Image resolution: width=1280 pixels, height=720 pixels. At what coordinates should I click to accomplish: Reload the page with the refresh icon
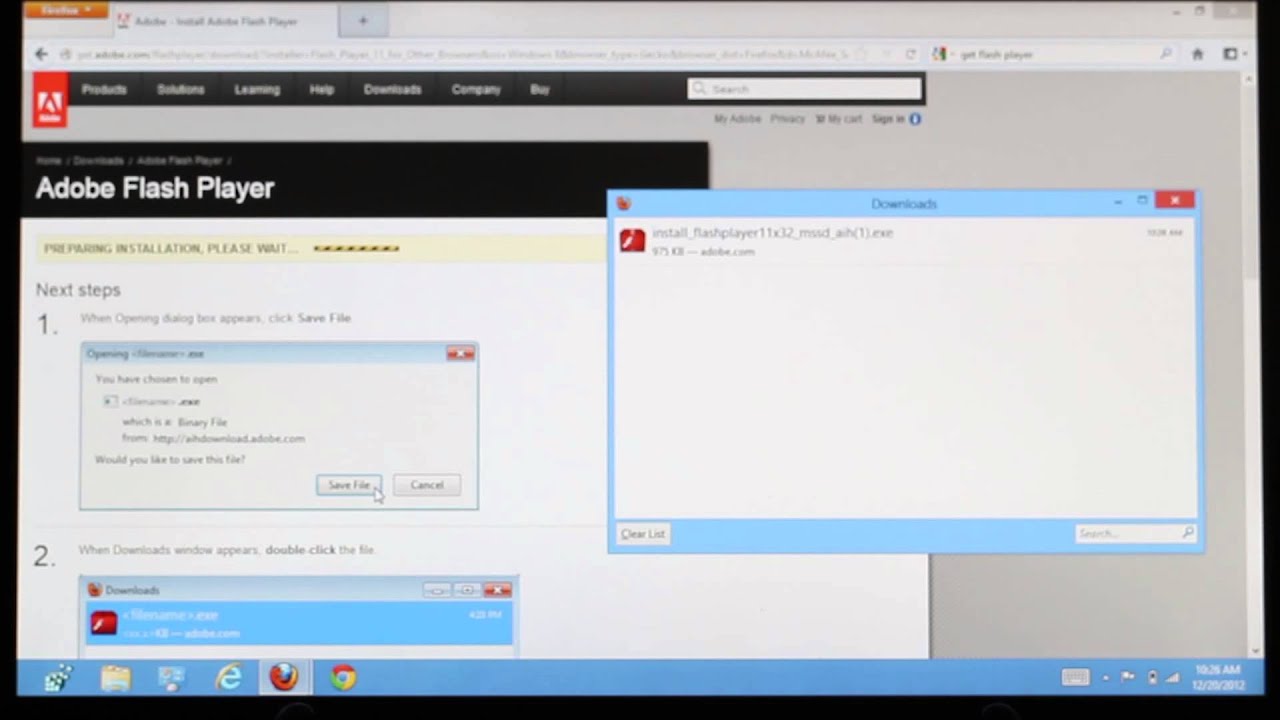coord(910,54)
